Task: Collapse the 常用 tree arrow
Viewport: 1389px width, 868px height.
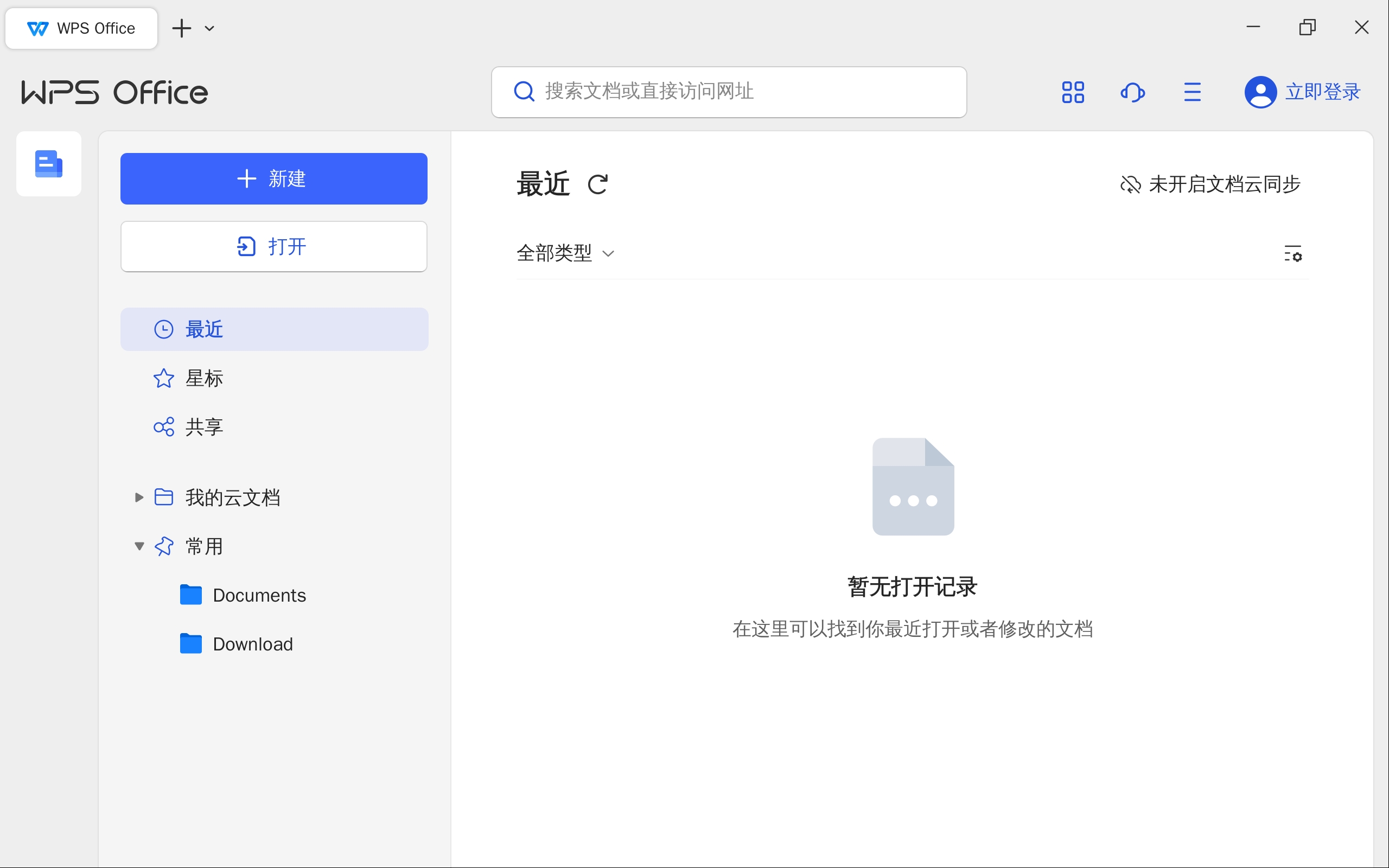Action: tap(139, 546)
